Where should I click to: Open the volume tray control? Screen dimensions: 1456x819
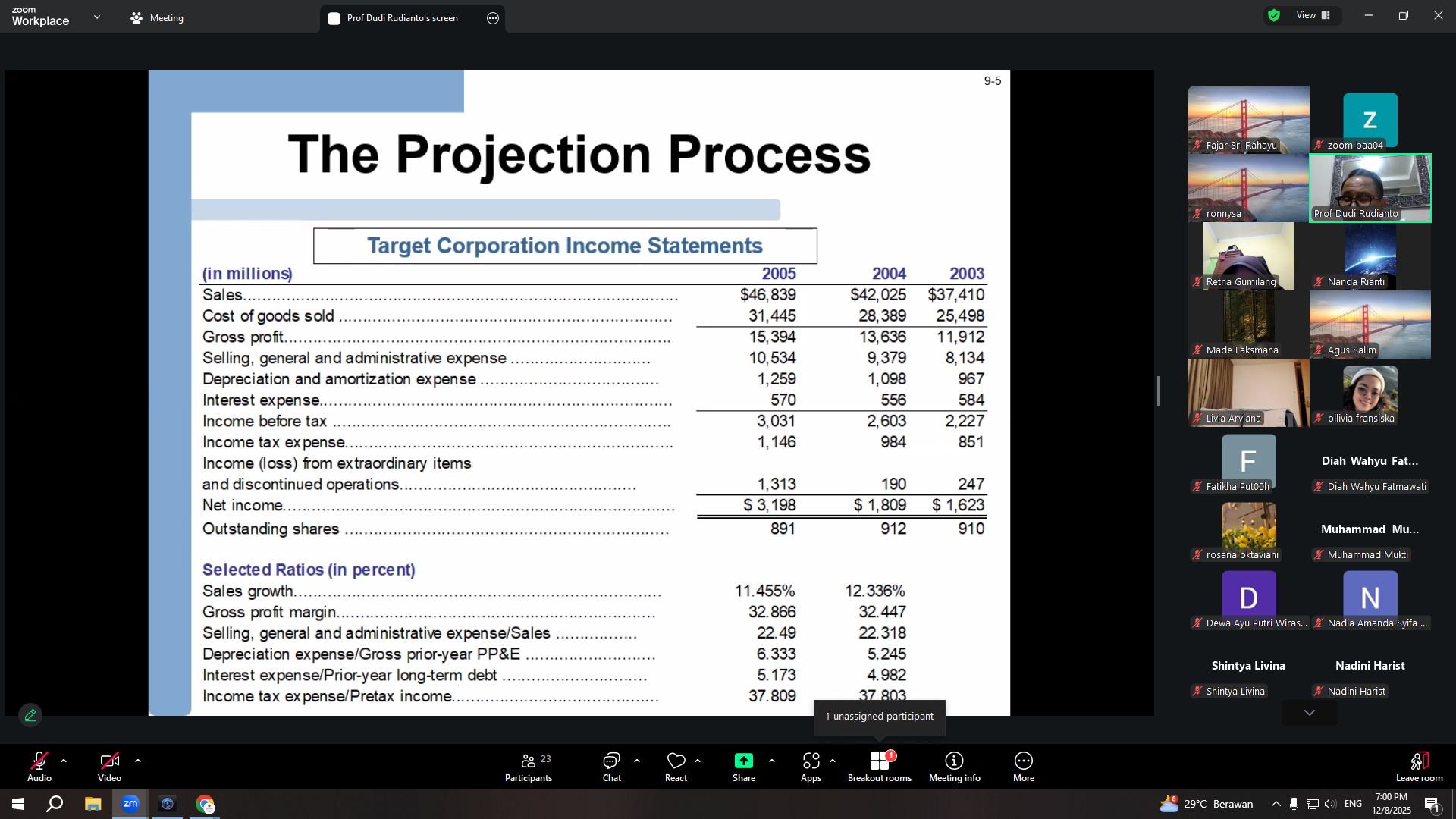tap(1331, 804)
